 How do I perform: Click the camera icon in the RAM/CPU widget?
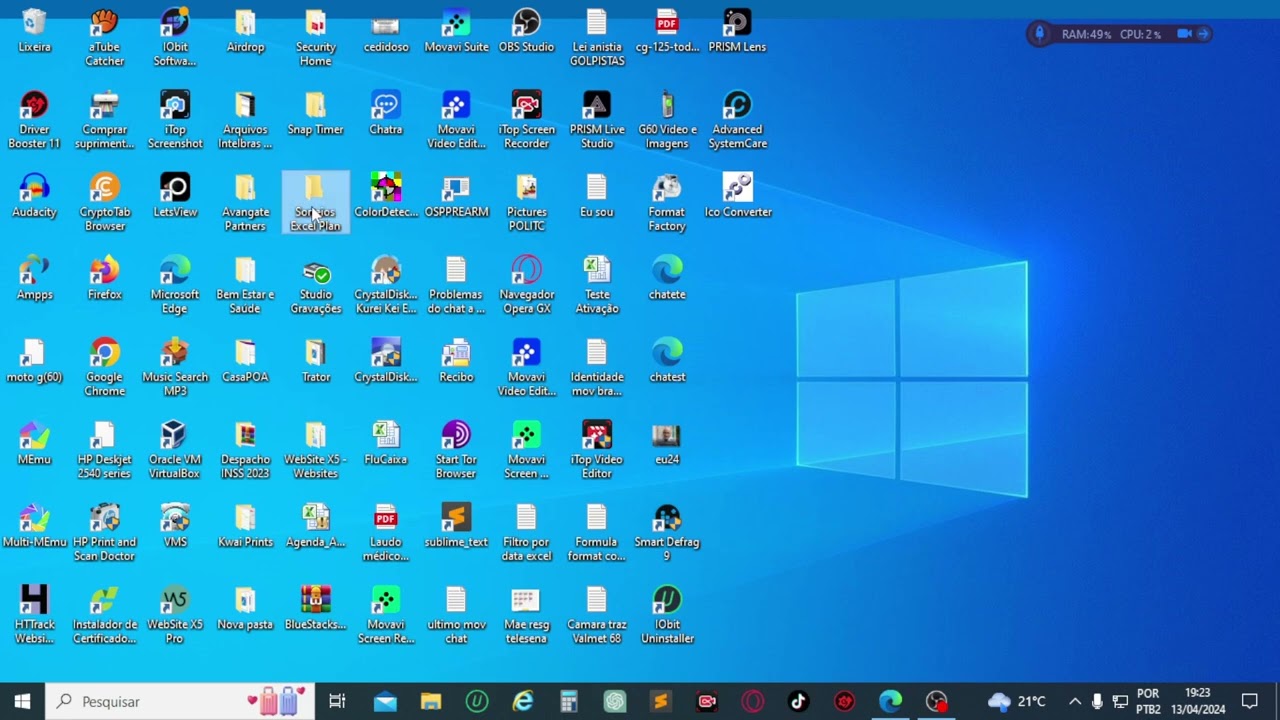pyautogui.click(x=1184, y=34)
